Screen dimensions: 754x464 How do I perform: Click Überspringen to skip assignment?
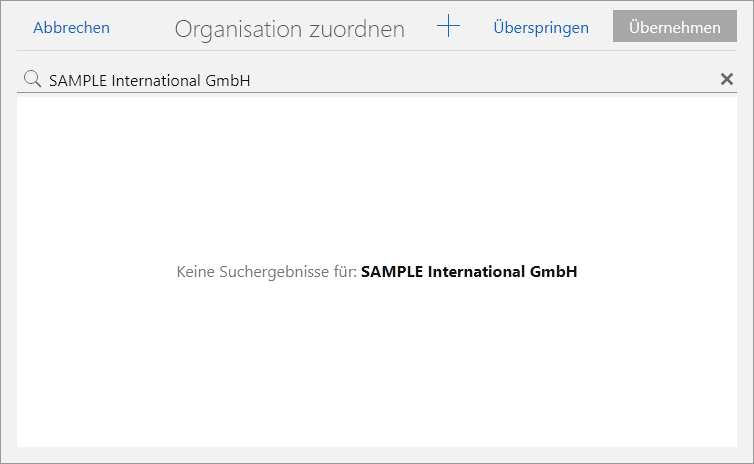point(540,28)
